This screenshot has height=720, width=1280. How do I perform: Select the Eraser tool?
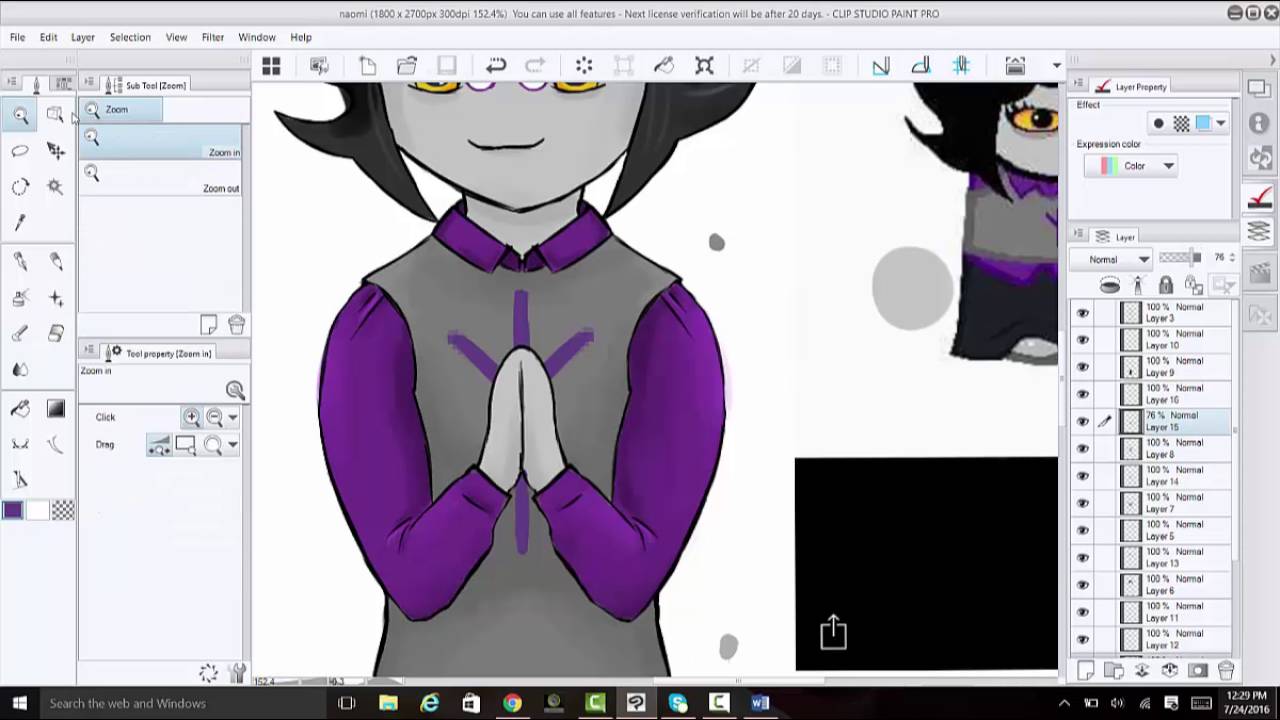coord(56,334)
